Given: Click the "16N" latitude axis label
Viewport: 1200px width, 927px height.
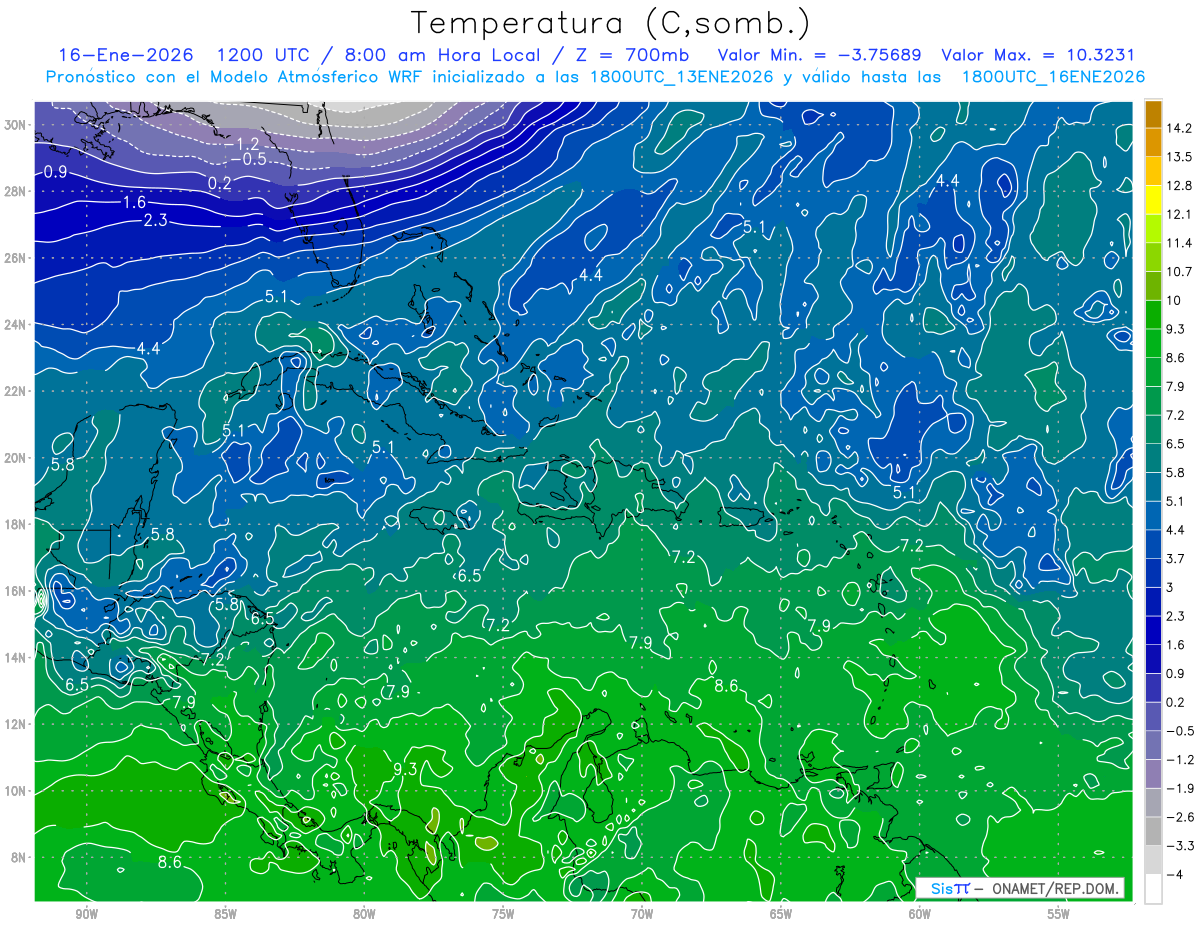Looking at the screenshot, I should (15, 591).
